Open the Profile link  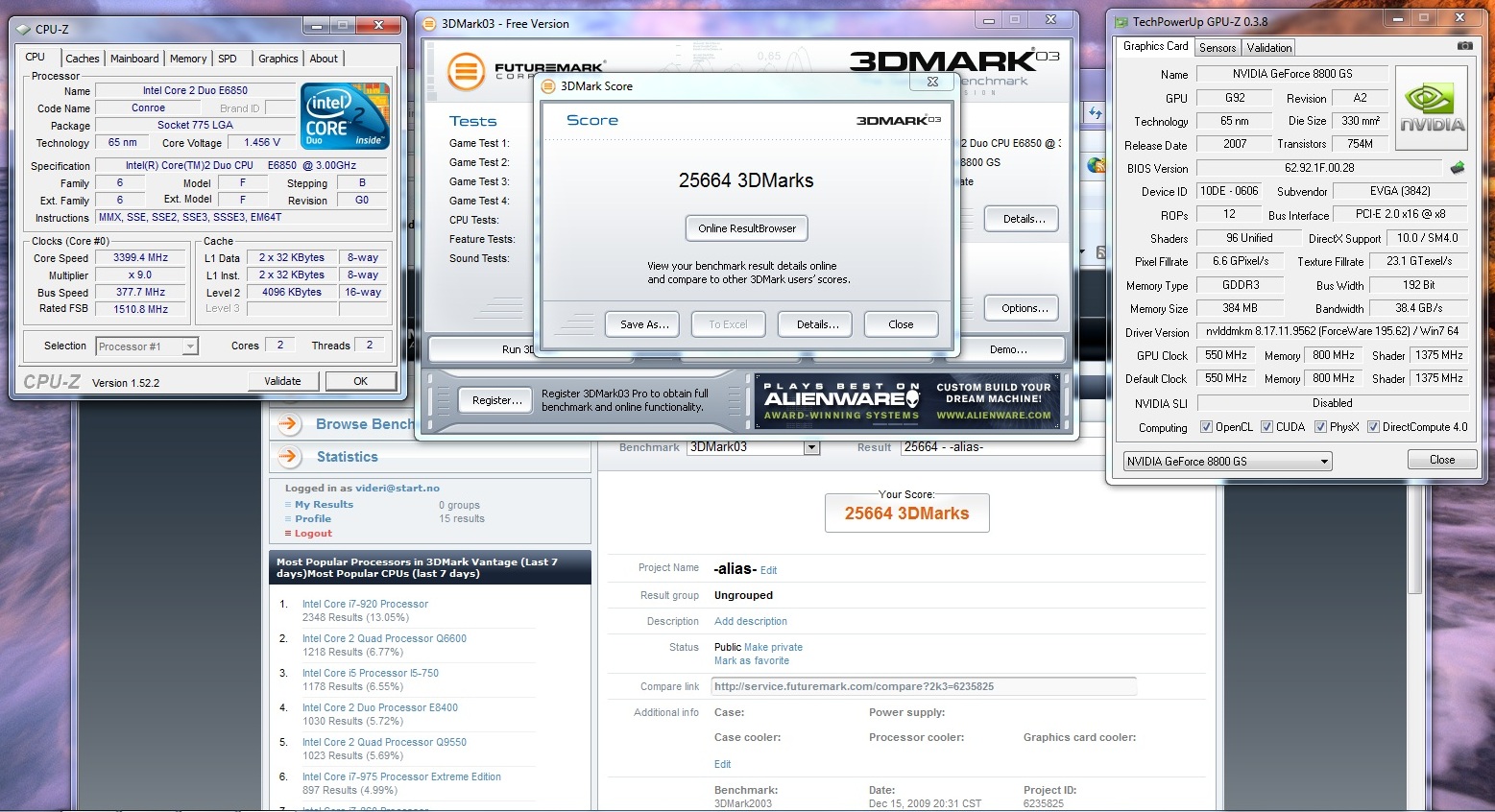coord(313,519)
